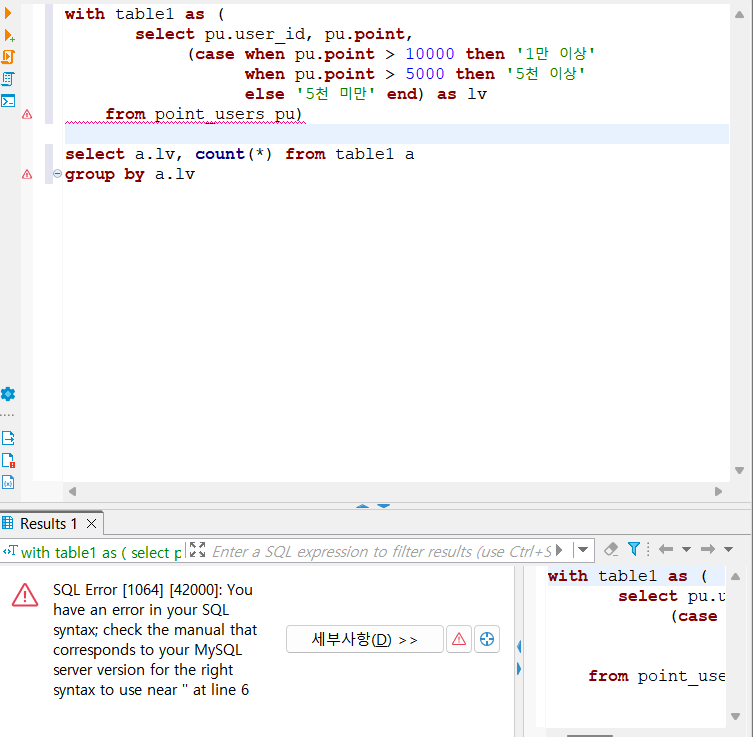Image resolution: width=753 pixels, height=737 pixels.
Task: Click the red warning icon button
Action: (459, 639)
